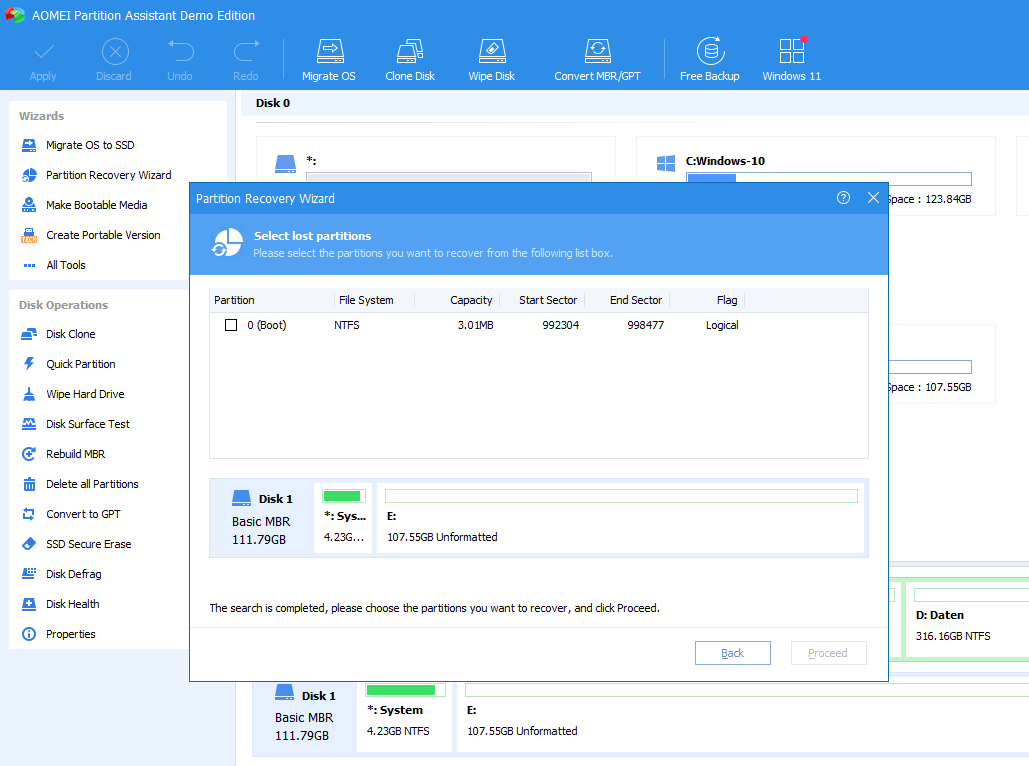Launch the Wipe Disk tool
Screen dimensions: 1029x766
point(492,60)
